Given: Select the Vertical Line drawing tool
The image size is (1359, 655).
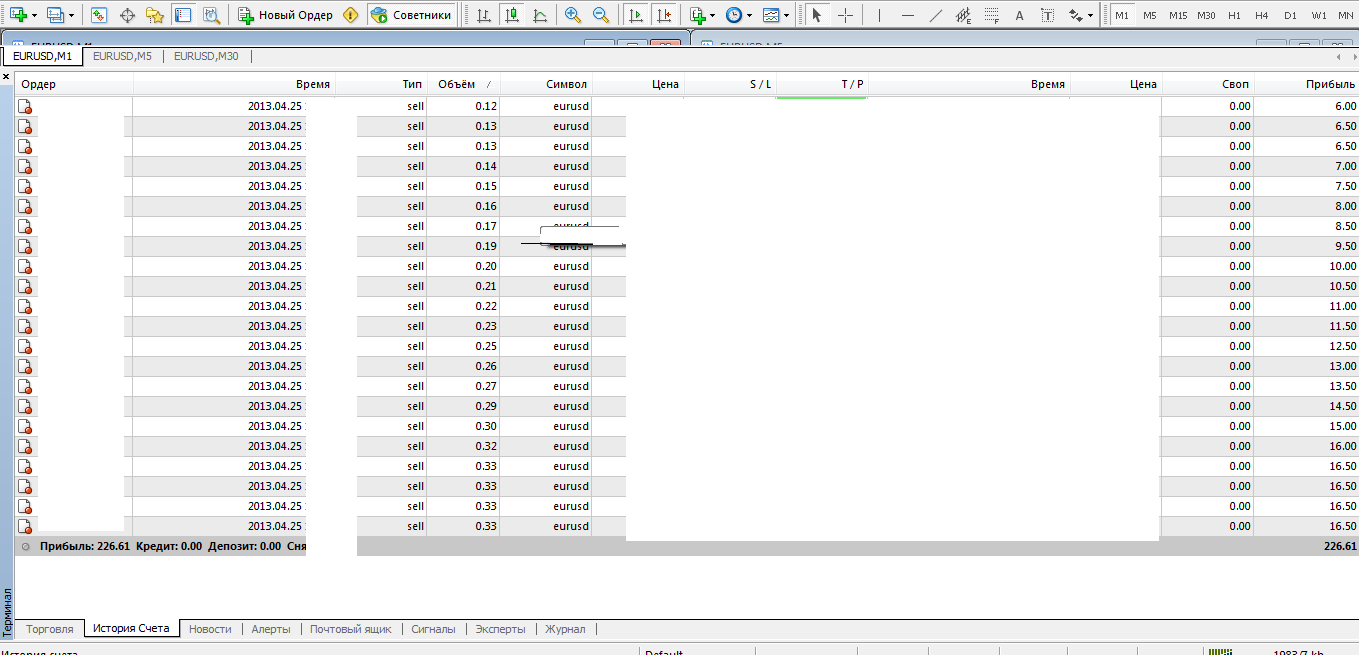Looking at the screenshot, I should point(879,15).
